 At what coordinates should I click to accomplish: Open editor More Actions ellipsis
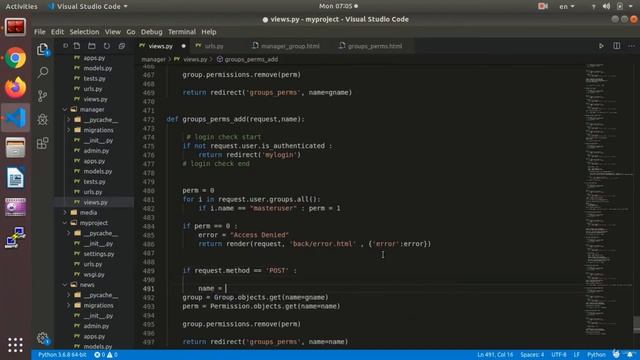point(631,46)
